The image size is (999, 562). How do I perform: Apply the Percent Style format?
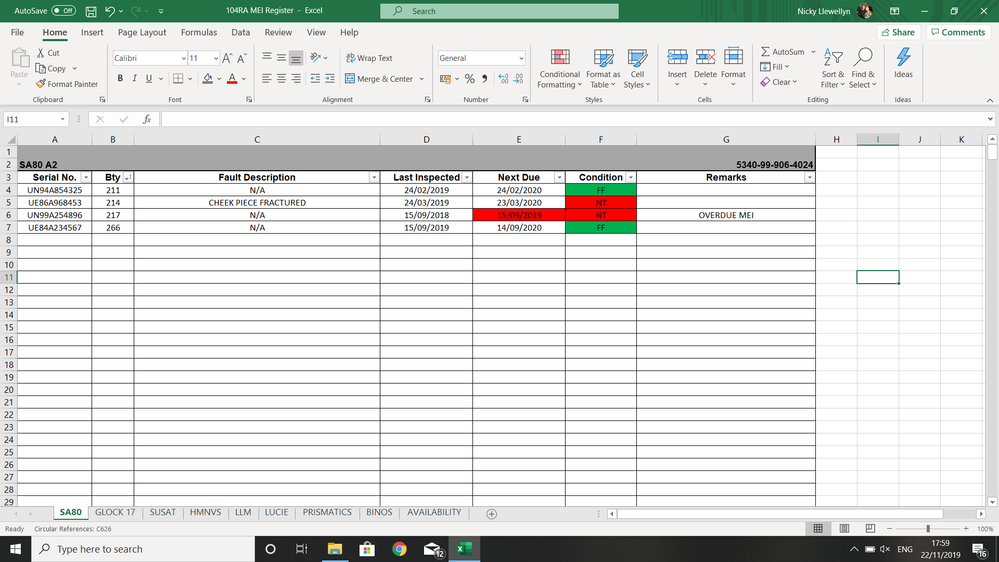[470, 78]
